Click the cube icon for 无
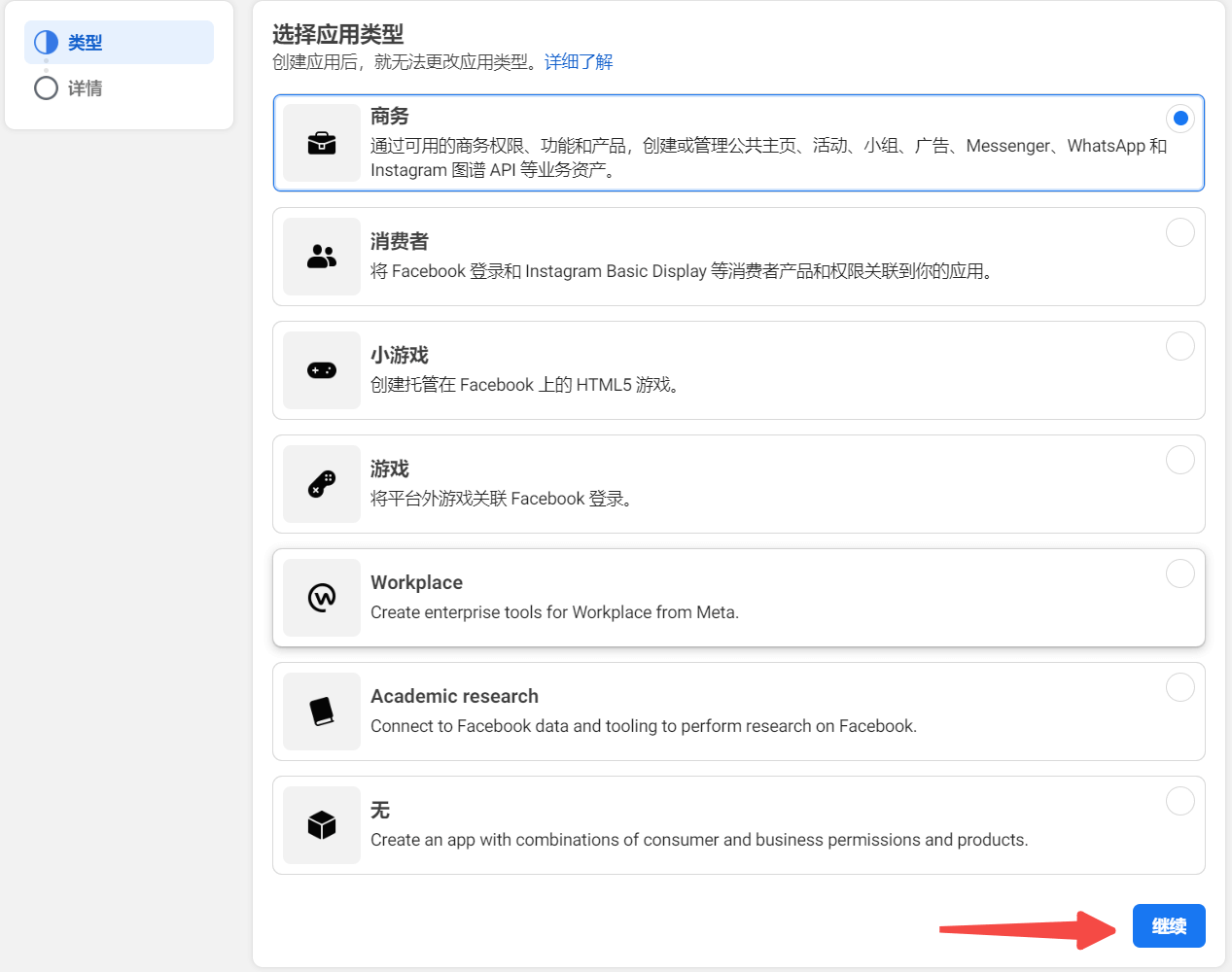 [322, 825]
